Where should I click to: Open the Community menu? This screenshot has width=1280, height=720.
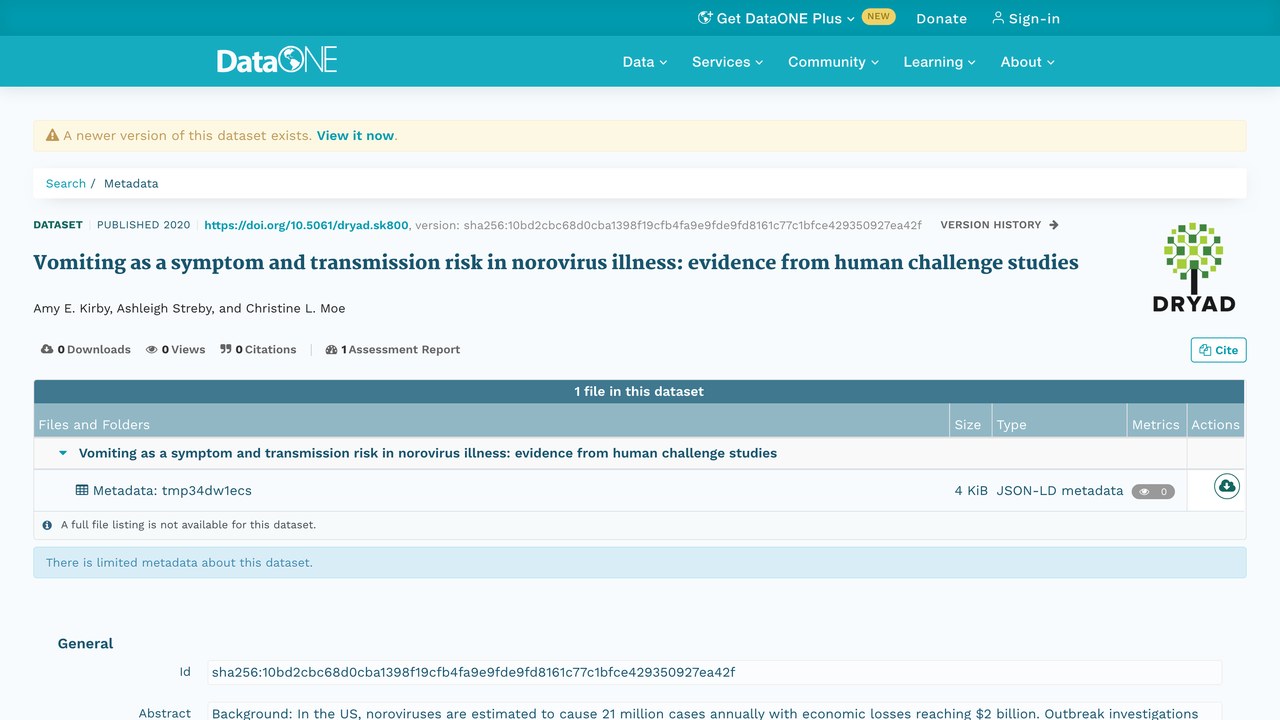point(833,62)
